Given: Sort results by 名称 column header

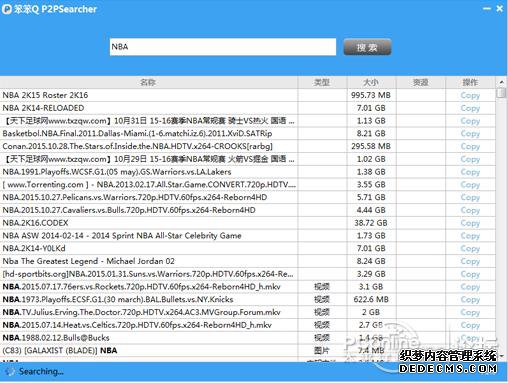Looking at the screenshot, I should click(149, 82).
